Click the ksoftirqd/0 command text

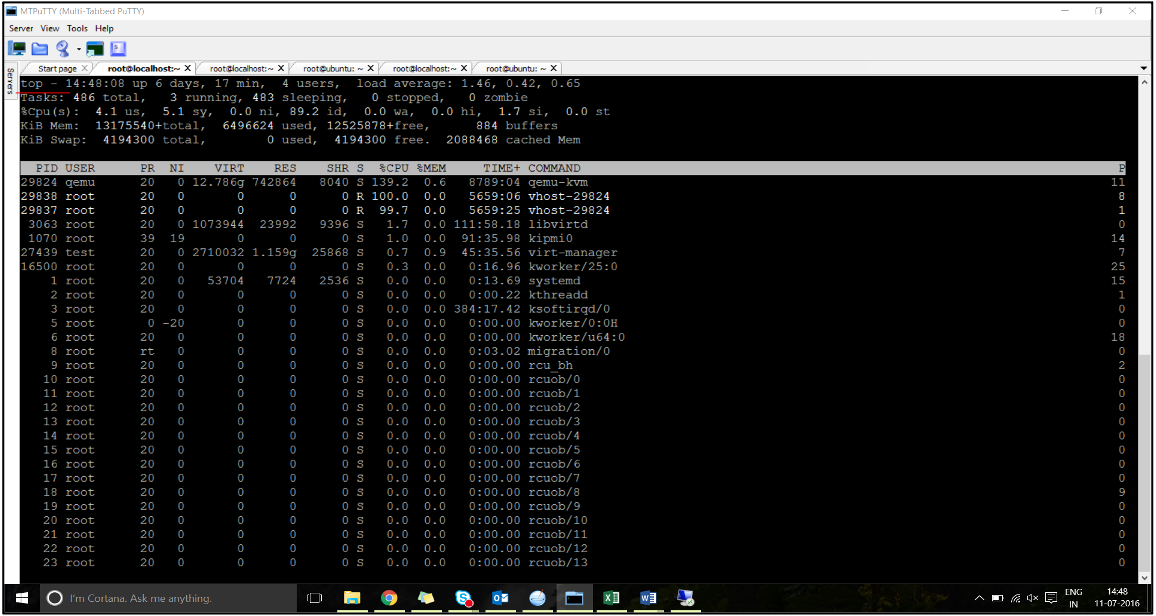pos(568,309)
